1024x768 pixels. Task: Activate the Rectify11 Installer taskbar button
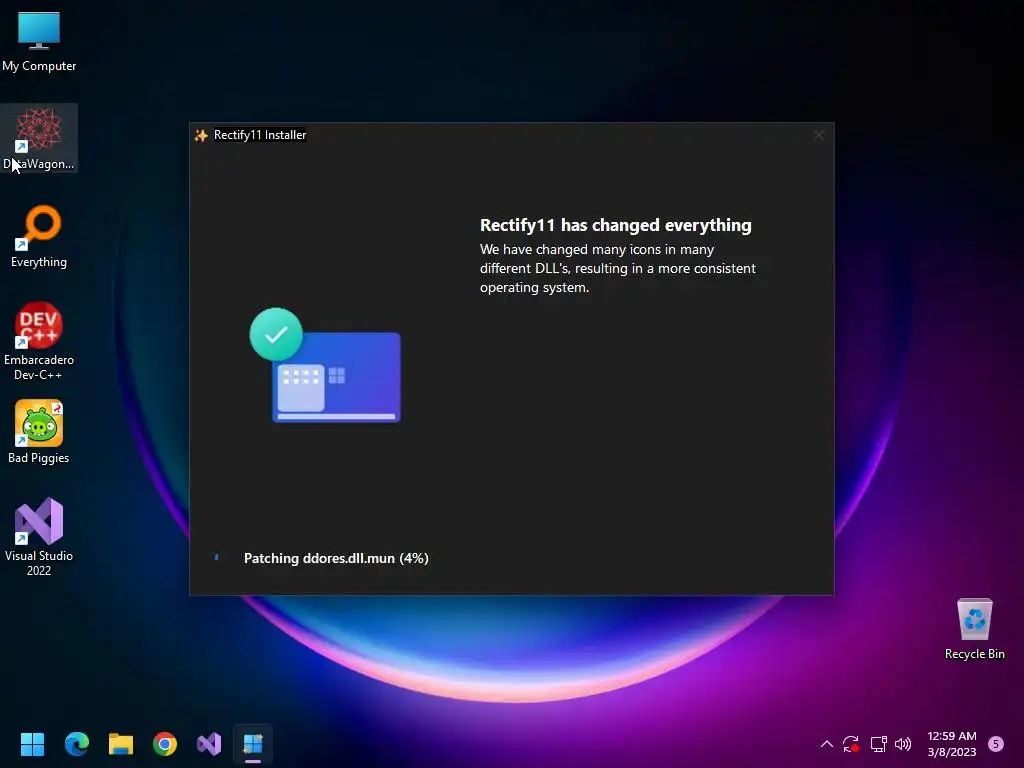253,744
